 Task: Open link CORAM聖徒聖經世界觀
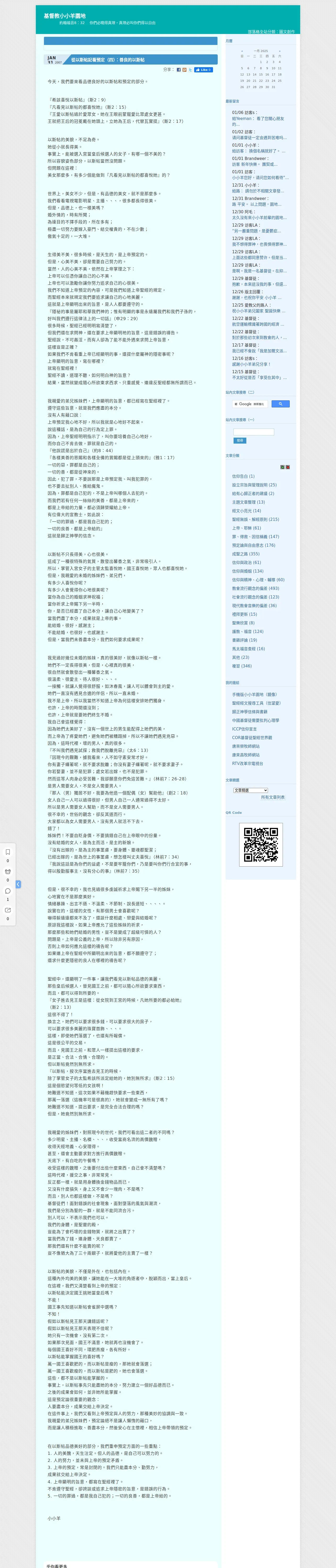coord(252,738)
